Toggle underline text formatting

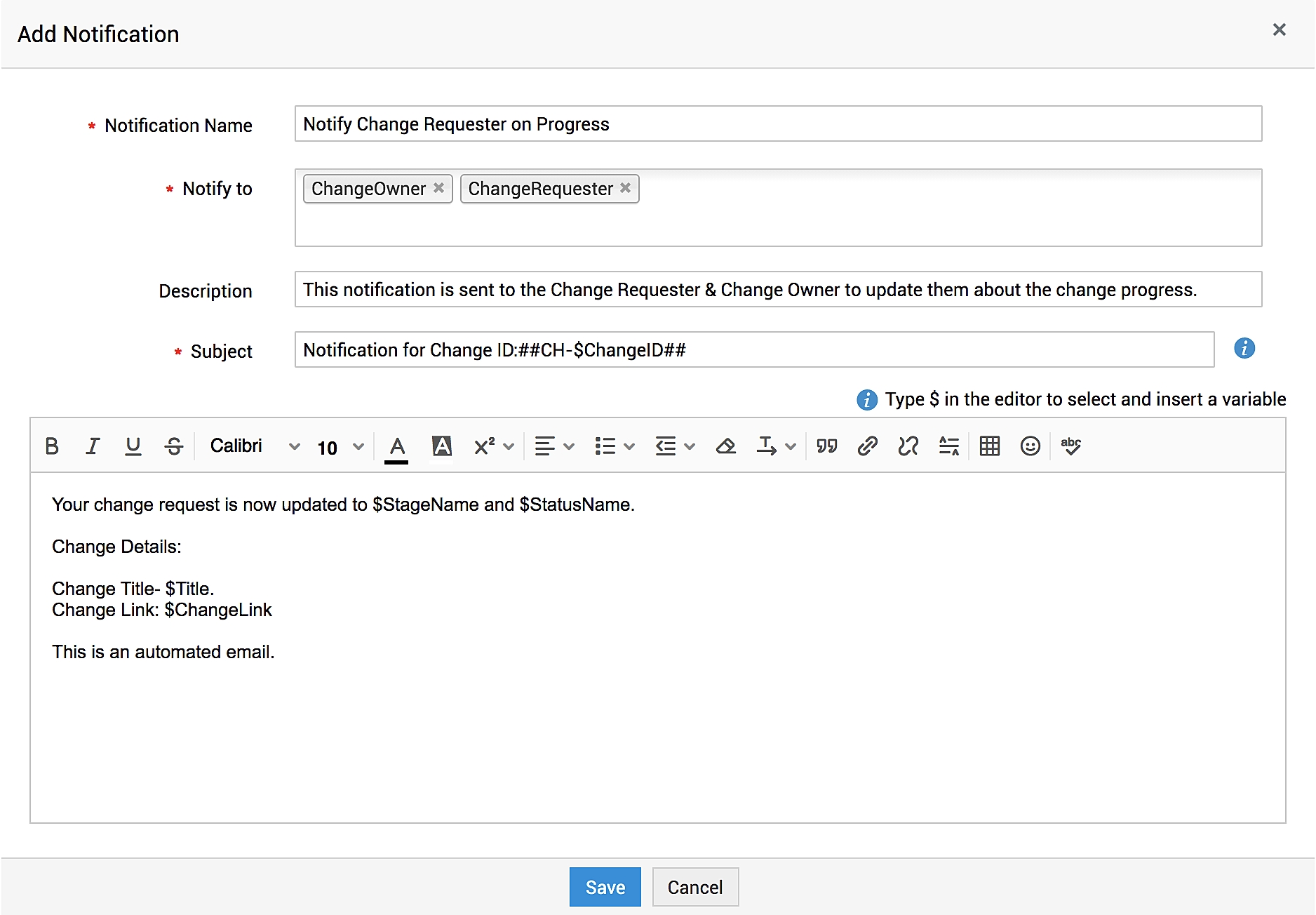point(133,446)
